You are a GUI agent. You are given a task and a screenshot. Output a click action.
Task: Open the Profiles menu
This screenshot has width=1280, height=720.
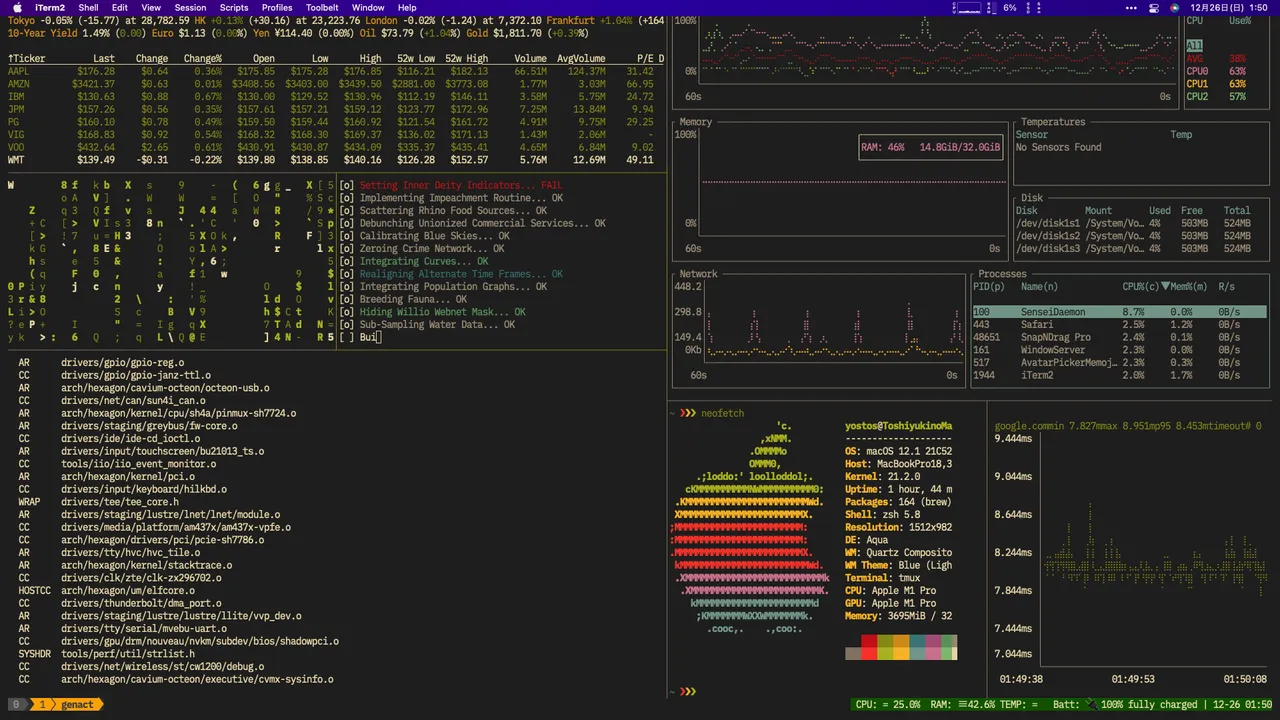point(277,7)
